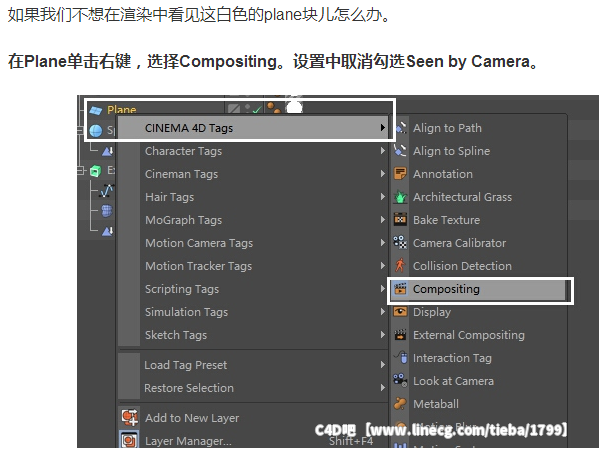
Task: Expand the Motion Tracker Tags submenu arrow
Action: pos(383,266)
